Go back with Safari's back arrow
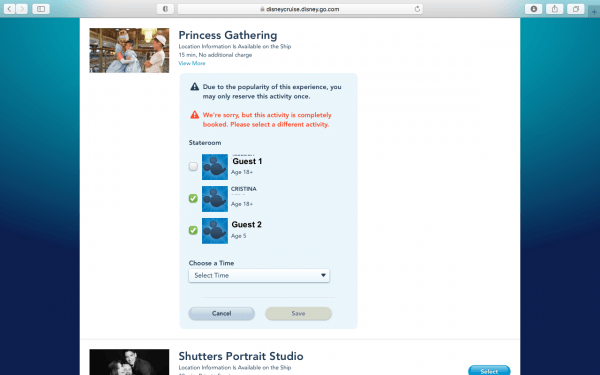Screen dimensions: 600x375 point(10,9)
